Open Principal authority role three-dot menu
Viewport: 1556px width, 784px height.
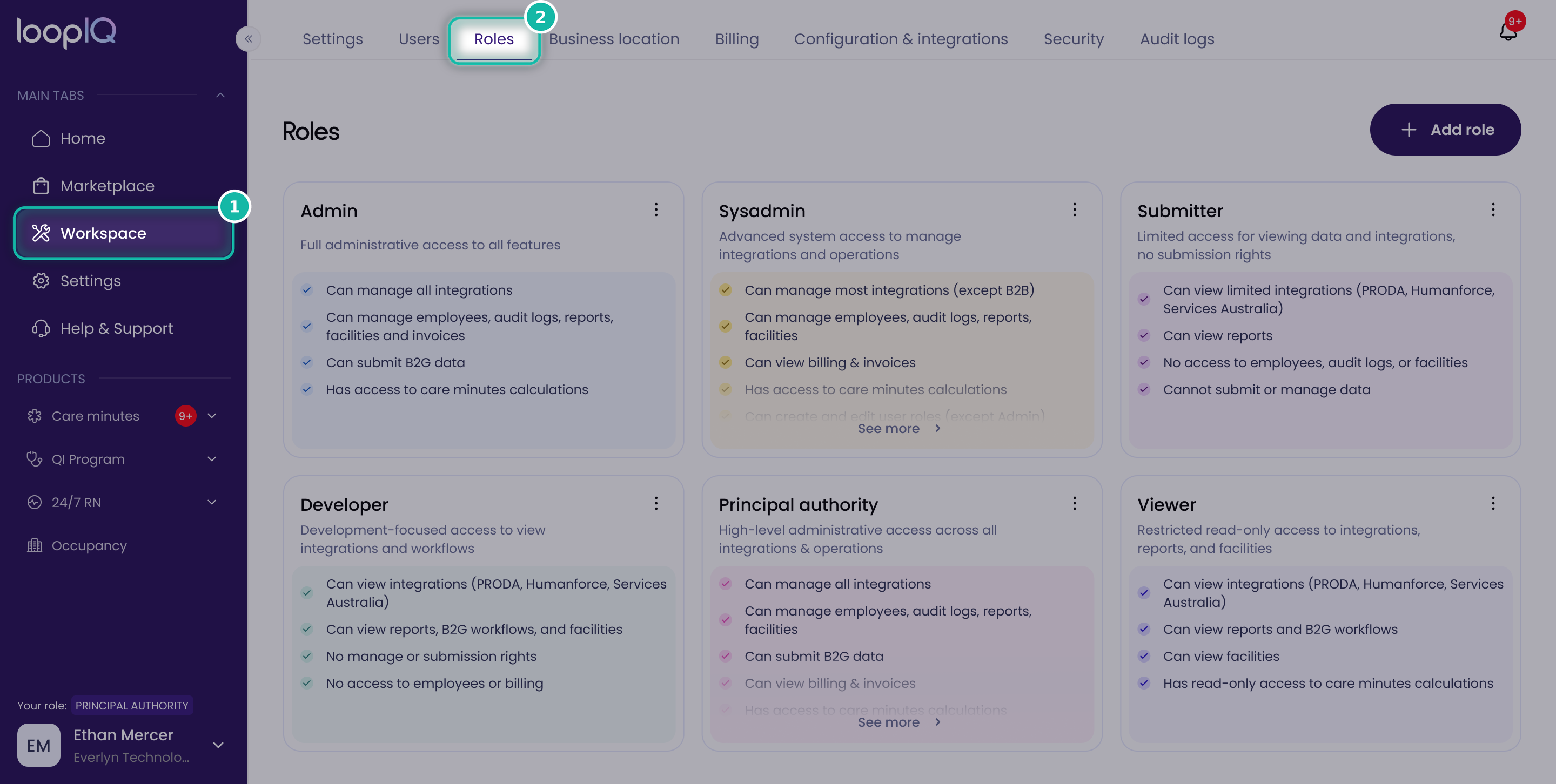tap(1075, 503)
